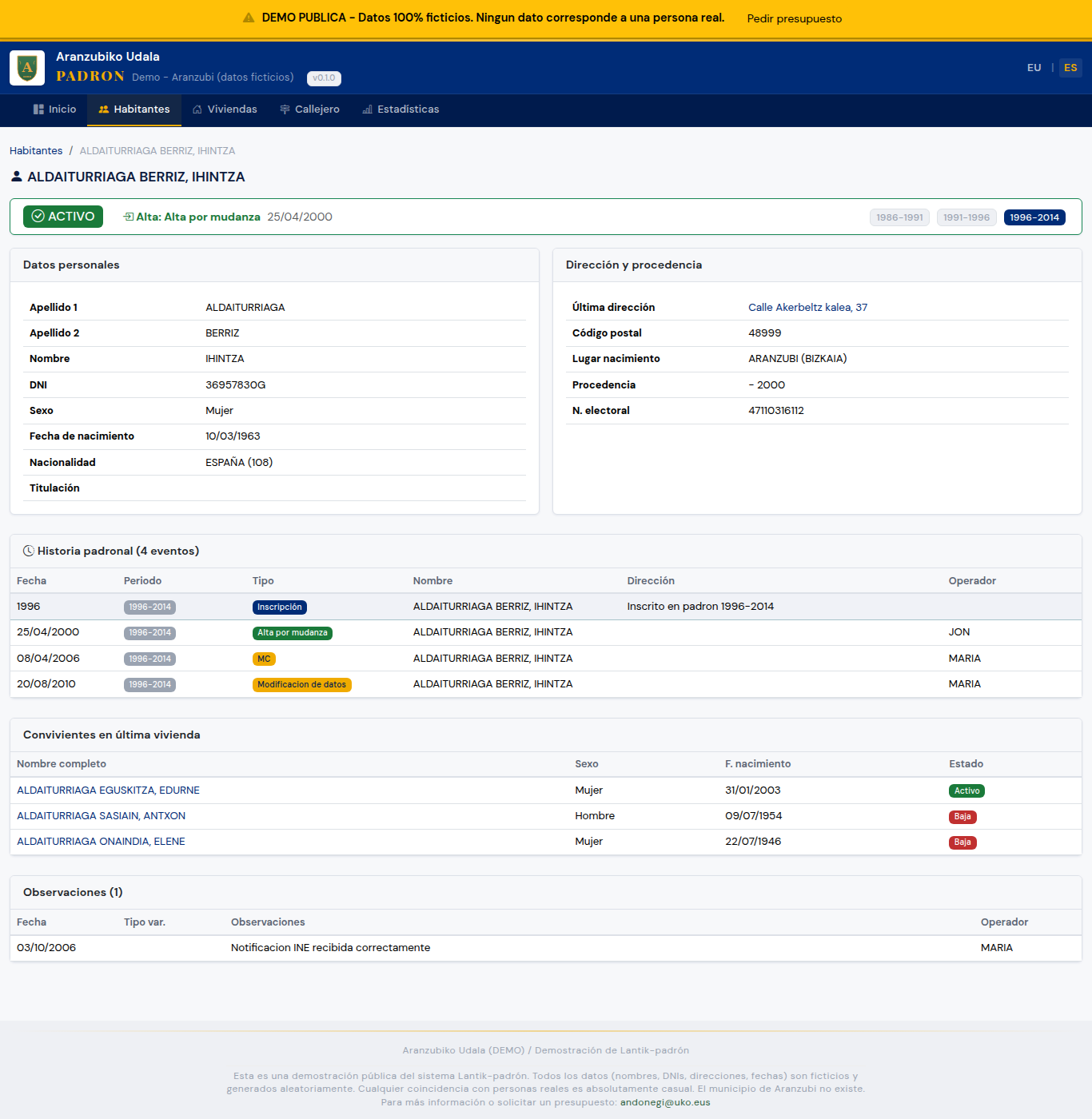1092x1119 pixels.
Task: Click the Activo status badge for EDURNE
Action: (x=966, y=790)
